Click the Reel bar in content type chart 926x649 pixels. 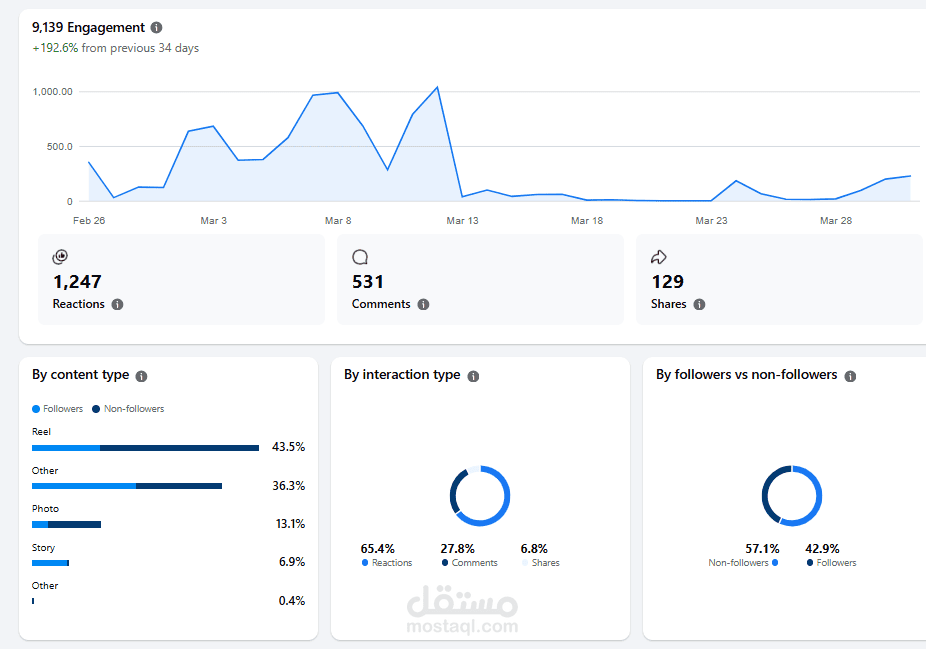coord(145,448)
